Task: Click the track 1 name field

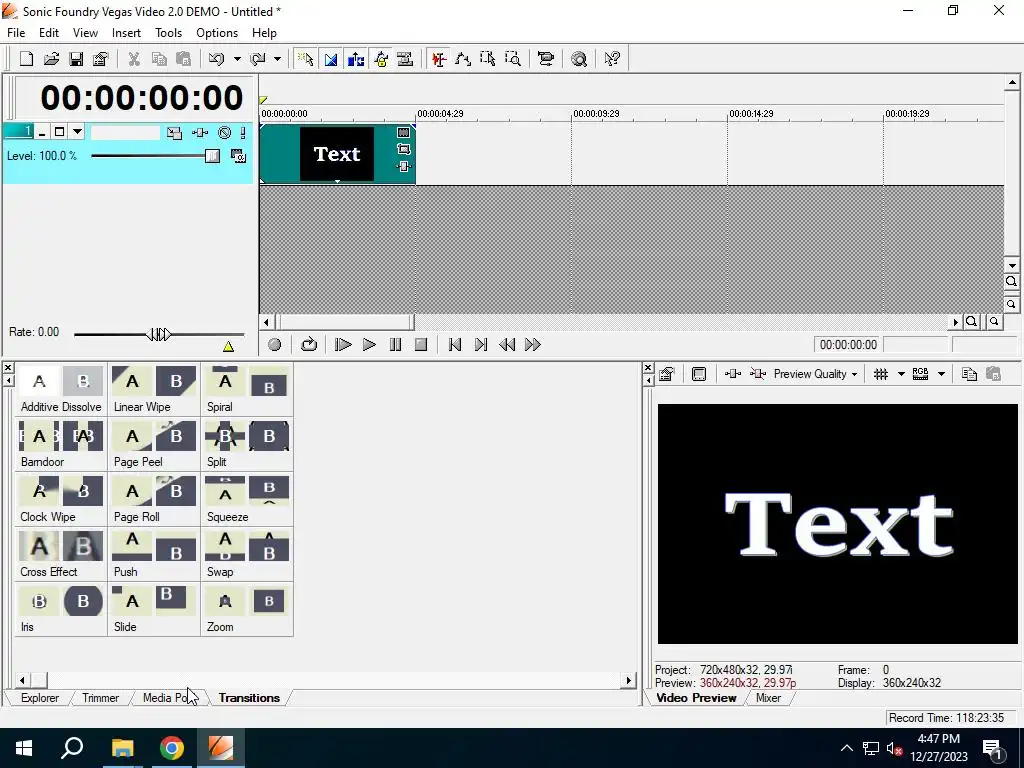Action: (x=125, y=133)
